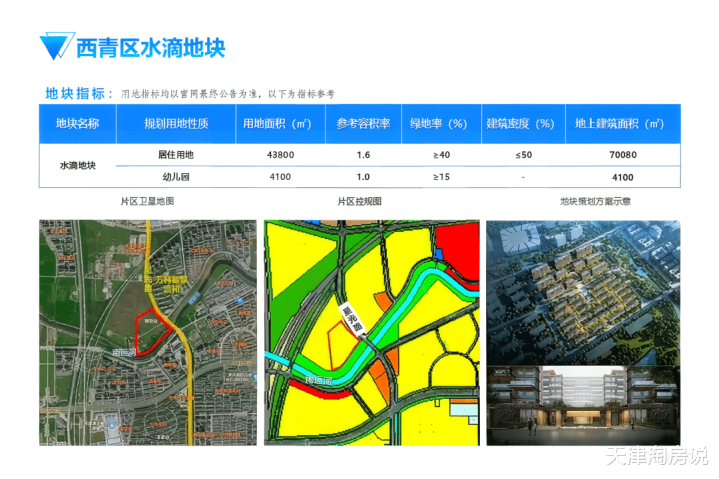
Task: Click the 绿地率 (%) column header
Action: [441, 124]
